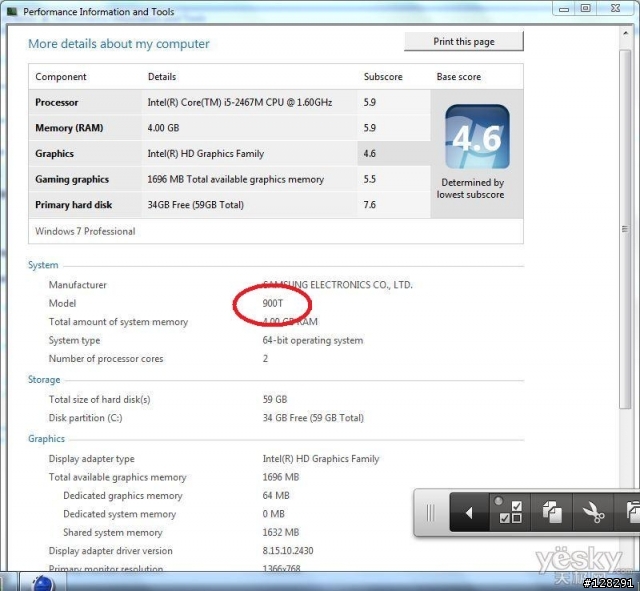Click the Windows 7 Professional text
Viewport: 640px width, 591px height.
[85, 231]
